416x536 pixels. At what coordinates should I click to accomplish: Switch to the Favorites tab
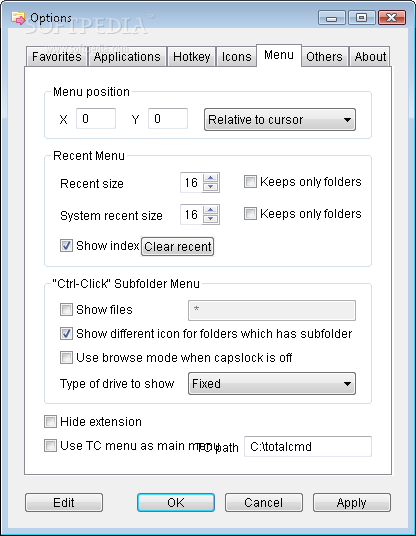(x=57, y=56)
